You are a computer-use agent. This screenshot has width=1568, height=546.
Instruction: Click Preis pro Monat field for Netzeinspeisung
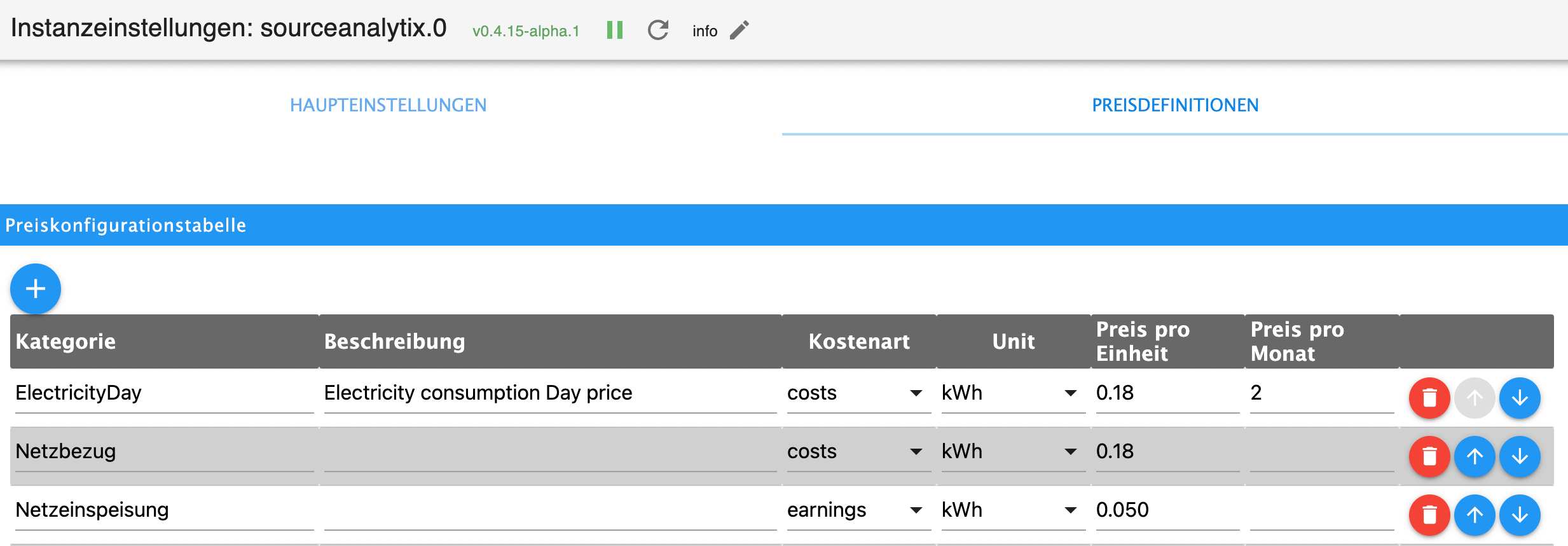1321,510
